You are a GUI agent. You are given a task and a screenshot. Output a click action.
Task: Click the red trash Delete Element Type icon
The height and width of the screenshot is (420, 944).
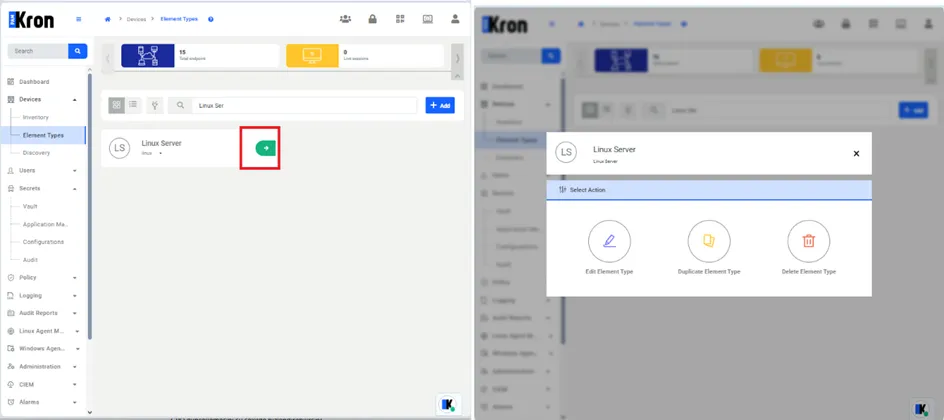(809, 241)
